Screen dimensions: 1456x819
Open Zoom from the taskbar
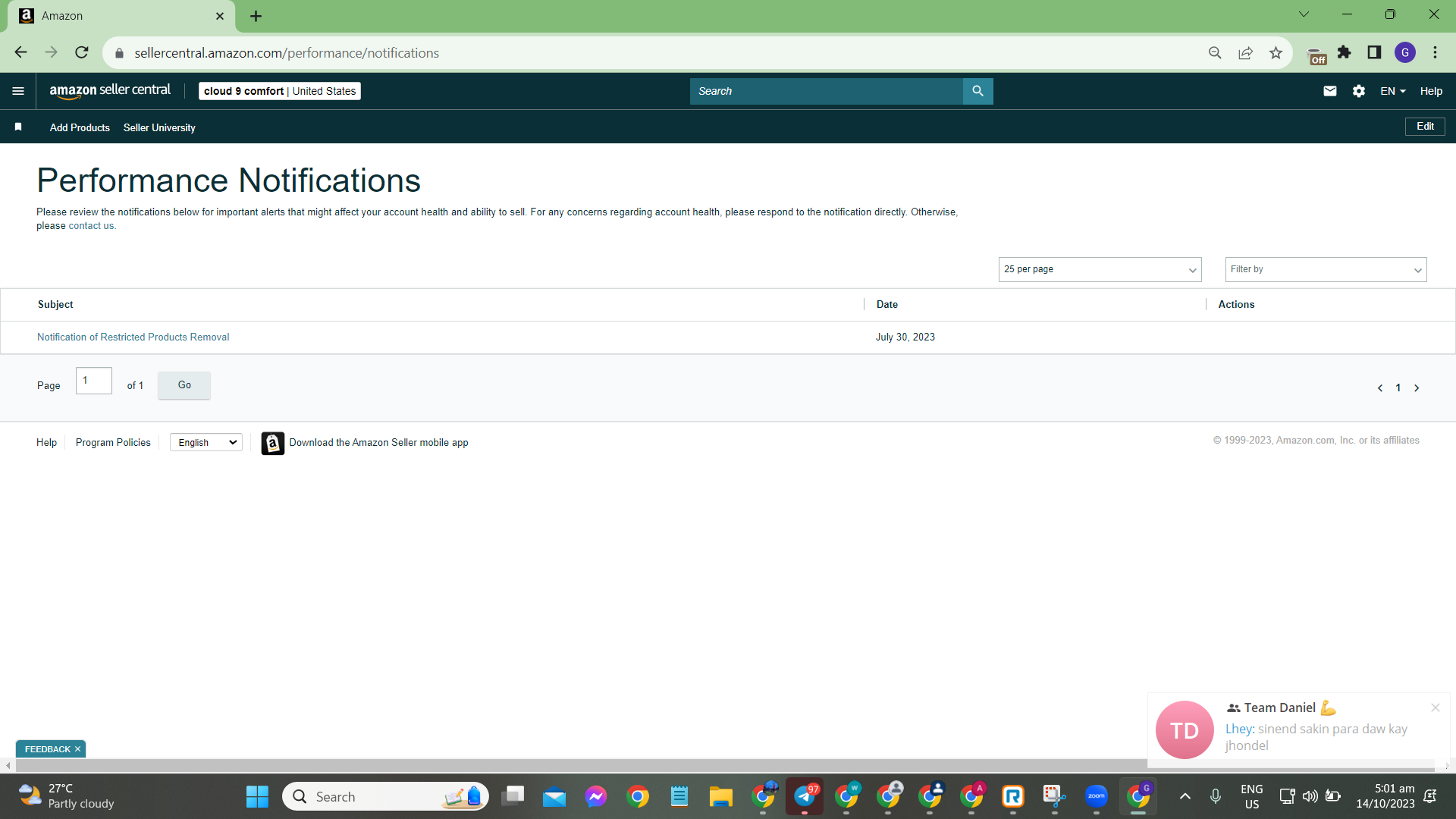pos(1097,796)
